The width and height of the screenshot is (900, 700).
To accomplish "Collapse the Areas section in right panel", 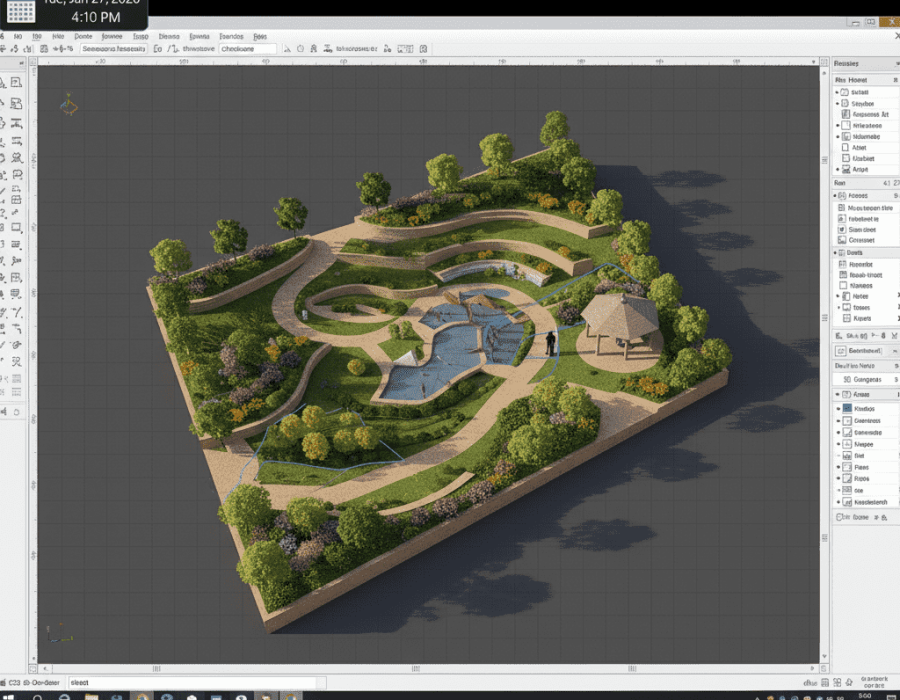I will coord(838,395).
